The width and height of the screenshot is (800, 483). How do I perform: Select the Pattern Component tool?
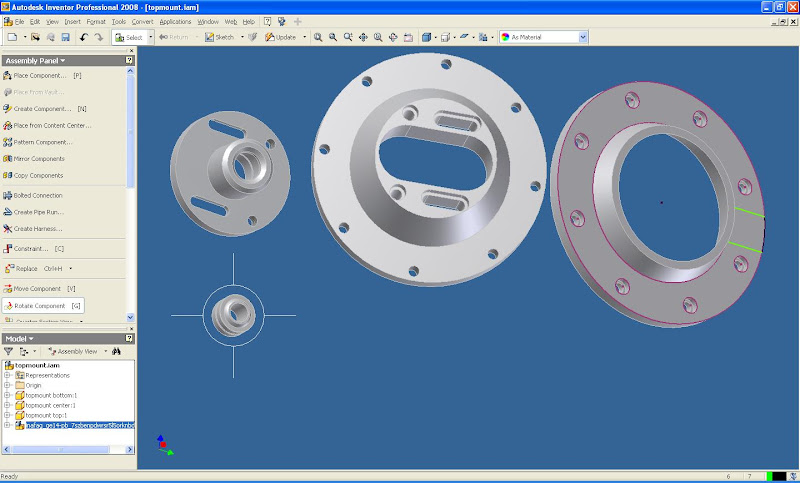click(x=40, y=142)
